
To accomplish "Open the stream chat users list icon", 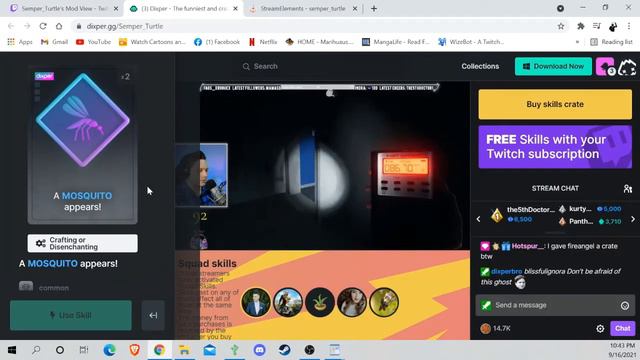I will click(627, 188).
